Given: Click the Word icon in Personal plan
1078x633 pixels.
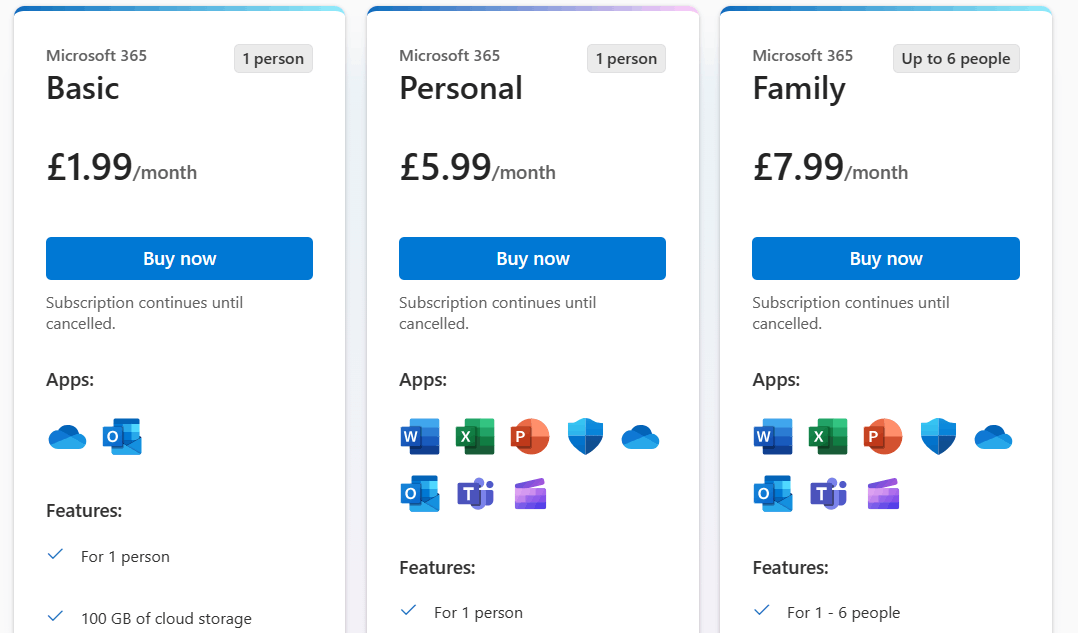Looking at the screenshot, I should click(x=420, y=437).
